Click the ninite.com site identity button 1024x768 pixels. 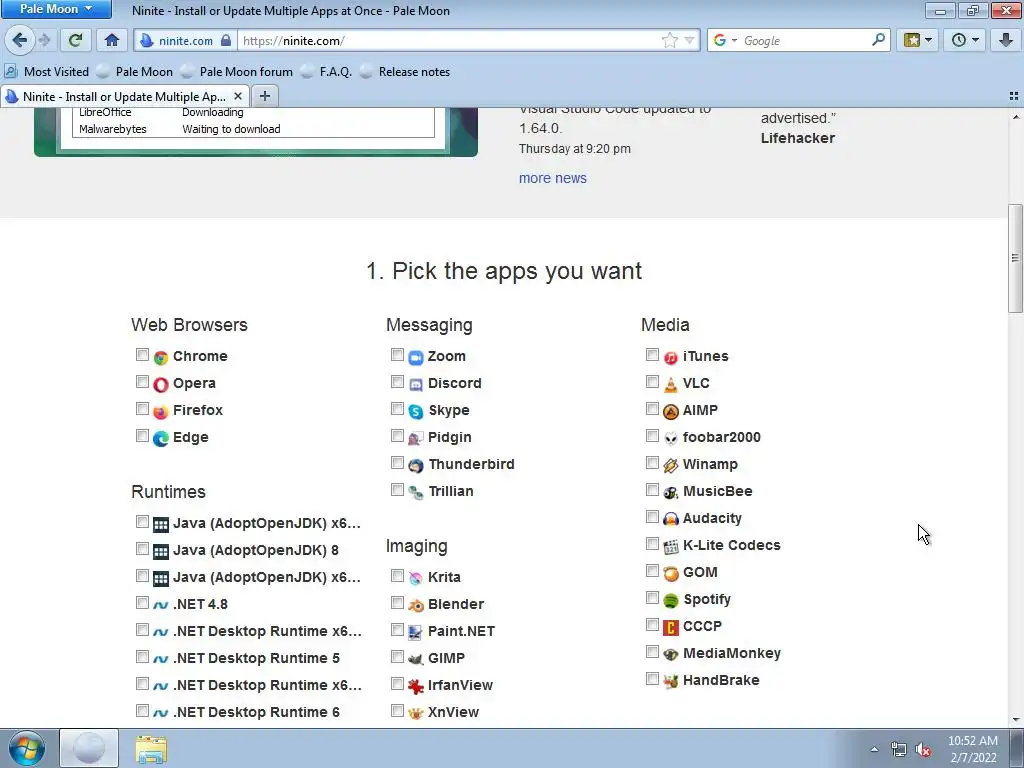185,40
